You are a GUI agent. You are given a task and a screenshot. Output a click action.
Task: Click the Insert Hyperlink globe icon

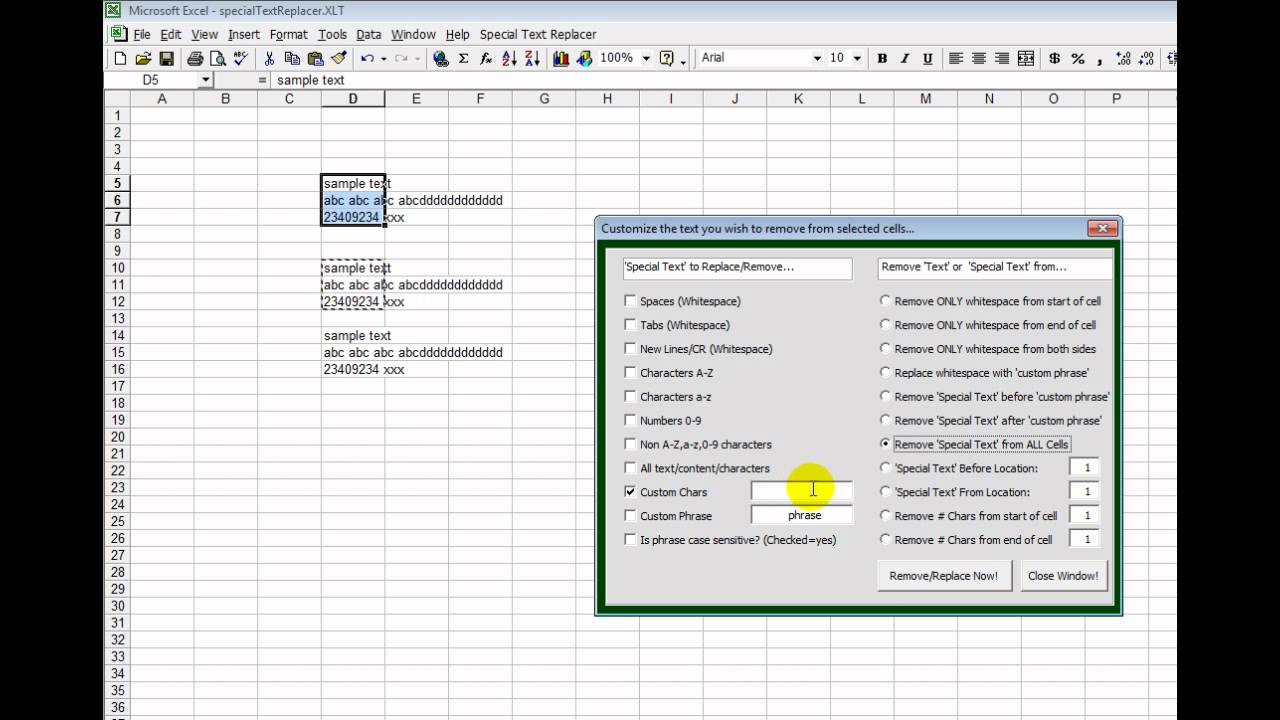click(x=440, y=59)
